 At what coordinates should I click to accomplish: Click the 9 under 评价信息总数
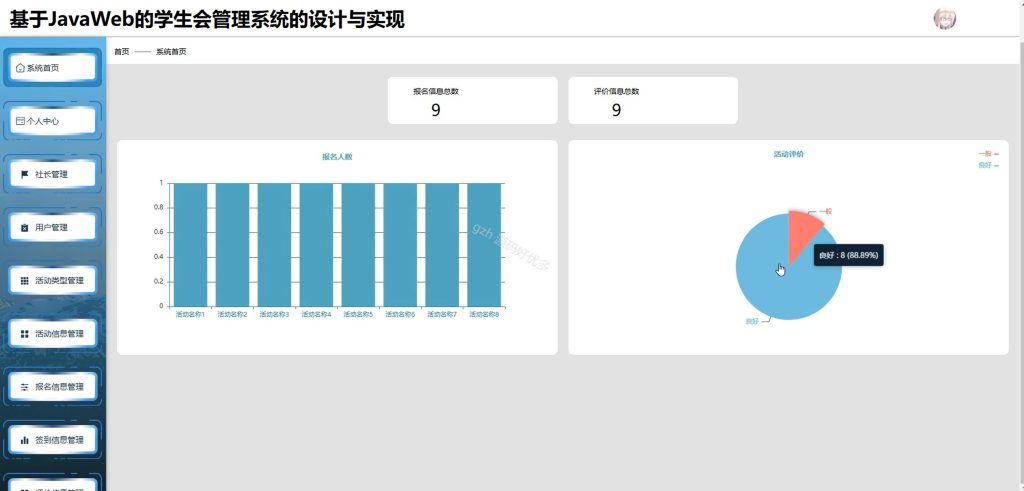tap(616, 110)
